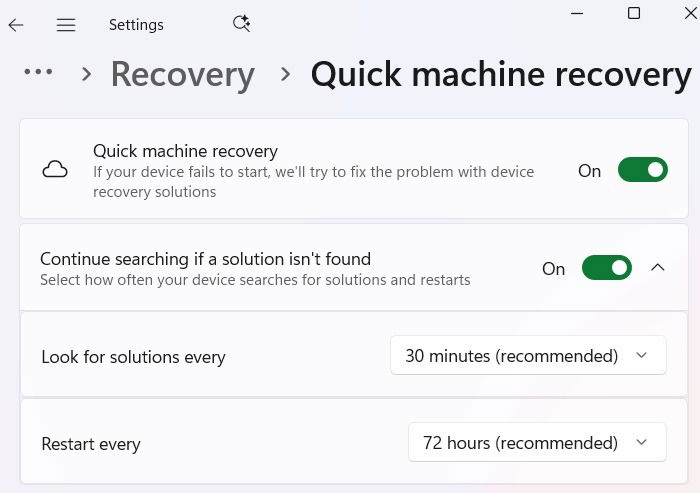Click the search icon beside Settings
Screen dimensions: 700x493
(241, 24)
